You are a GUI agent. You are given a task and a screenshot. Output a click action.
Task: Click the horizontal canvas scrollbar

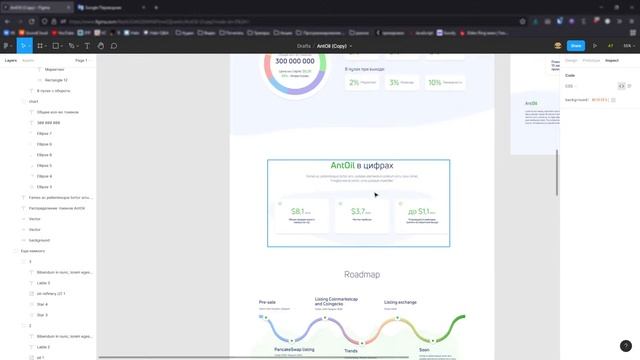pyautogui.click(x=253, y=358)
